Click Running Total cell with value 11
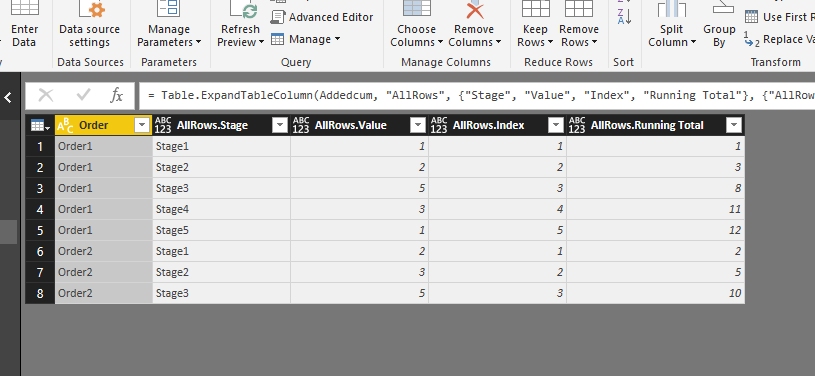The width and height of the screenshot is (815, 376). pos(655,210)
